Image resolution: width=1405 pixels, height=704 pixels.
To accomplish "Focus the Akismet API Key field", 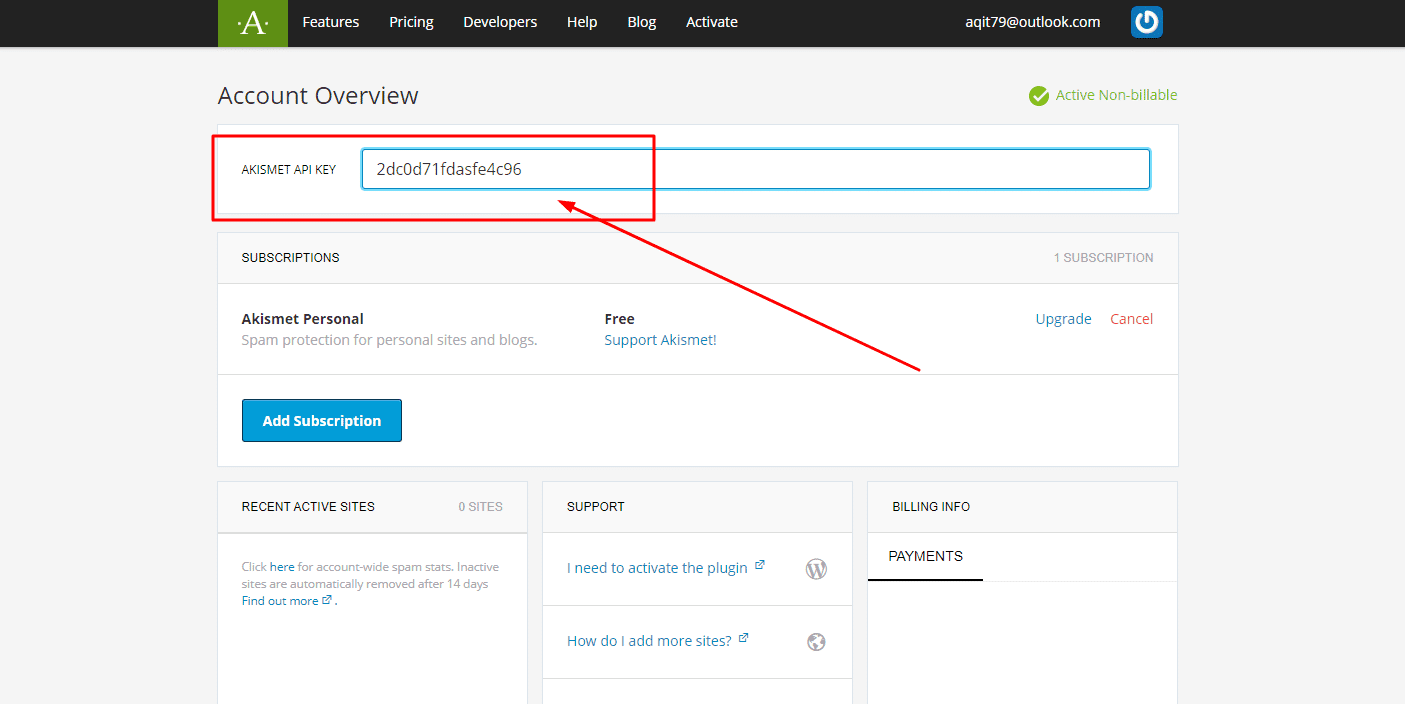I will (x=755, y=169).
